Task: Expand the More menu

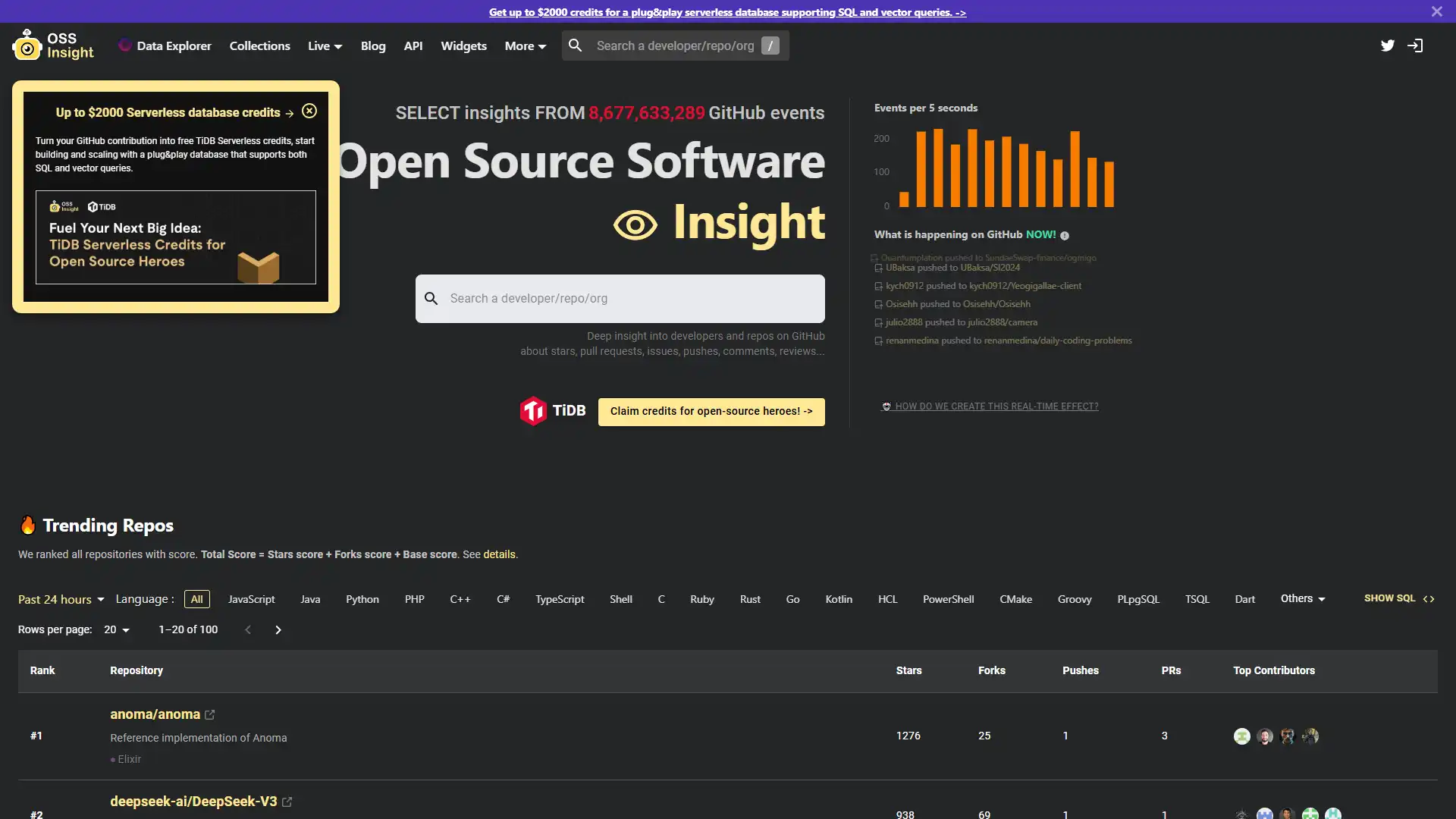Action: click(x=525, y=46)
